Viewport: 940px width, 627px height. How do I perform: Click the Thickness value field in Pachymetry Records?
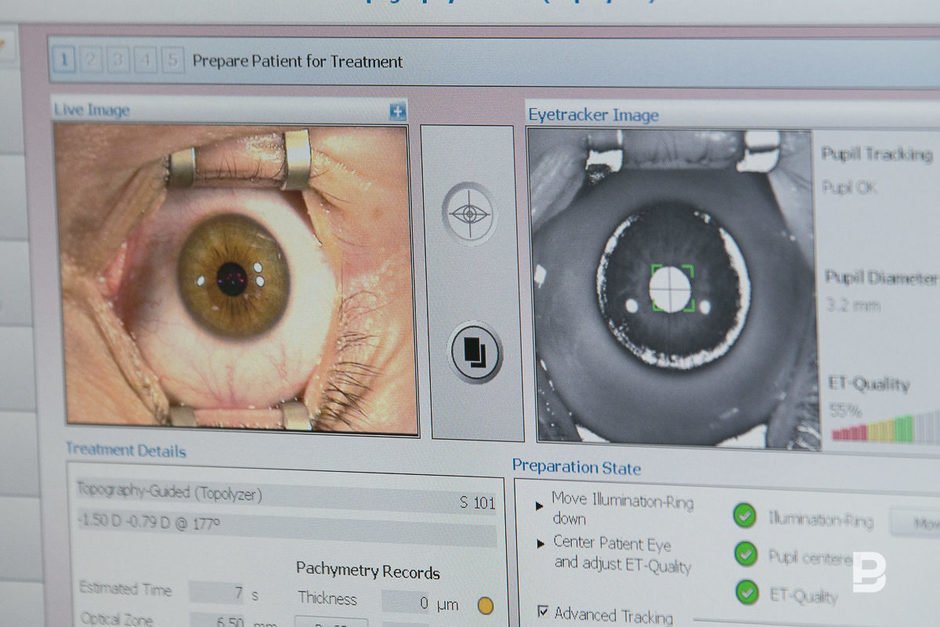[420, 601]
